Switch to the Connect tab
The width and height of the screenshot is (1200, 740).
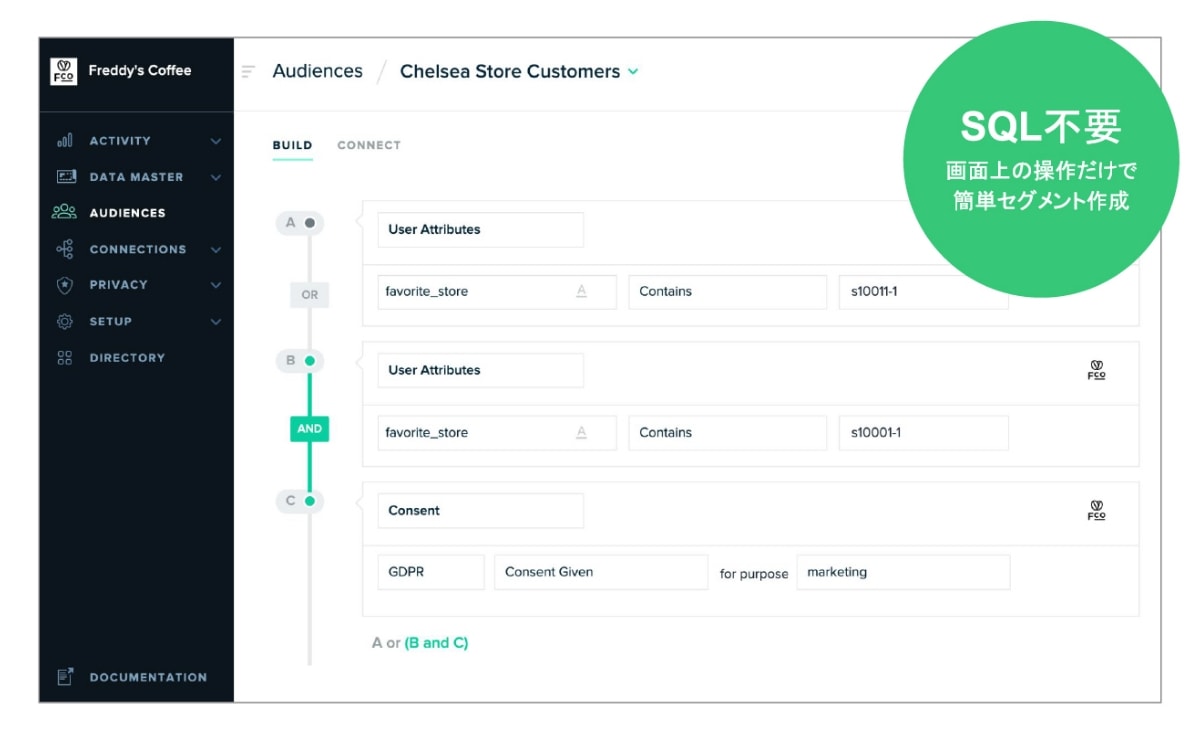368,145
